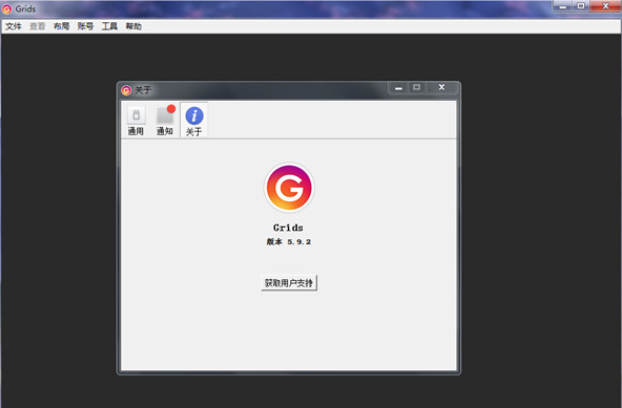622x408 pixels.
Task: Click the large Grids logo in the dialog
Action: click(289, 188)
